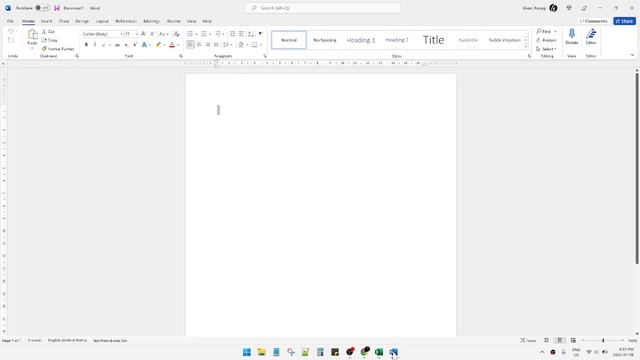Screen dimensions: 640x360
Task: Open the Review tab
Action: 173,21
